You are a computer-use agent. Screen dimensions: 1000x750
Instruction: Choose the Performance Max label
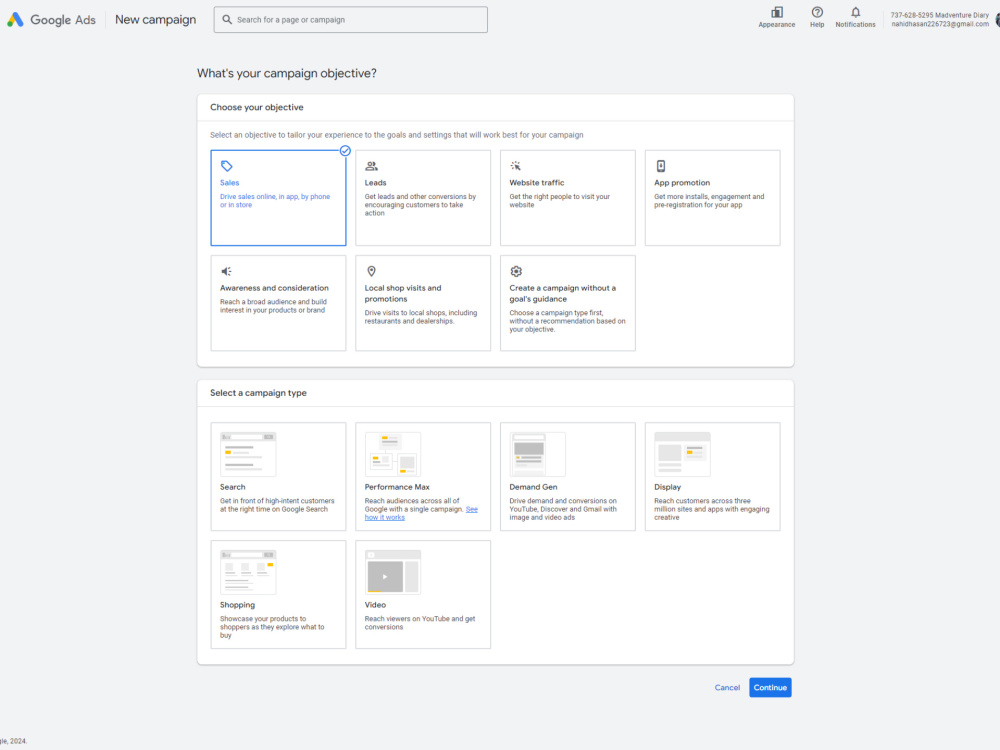(397, 487)
